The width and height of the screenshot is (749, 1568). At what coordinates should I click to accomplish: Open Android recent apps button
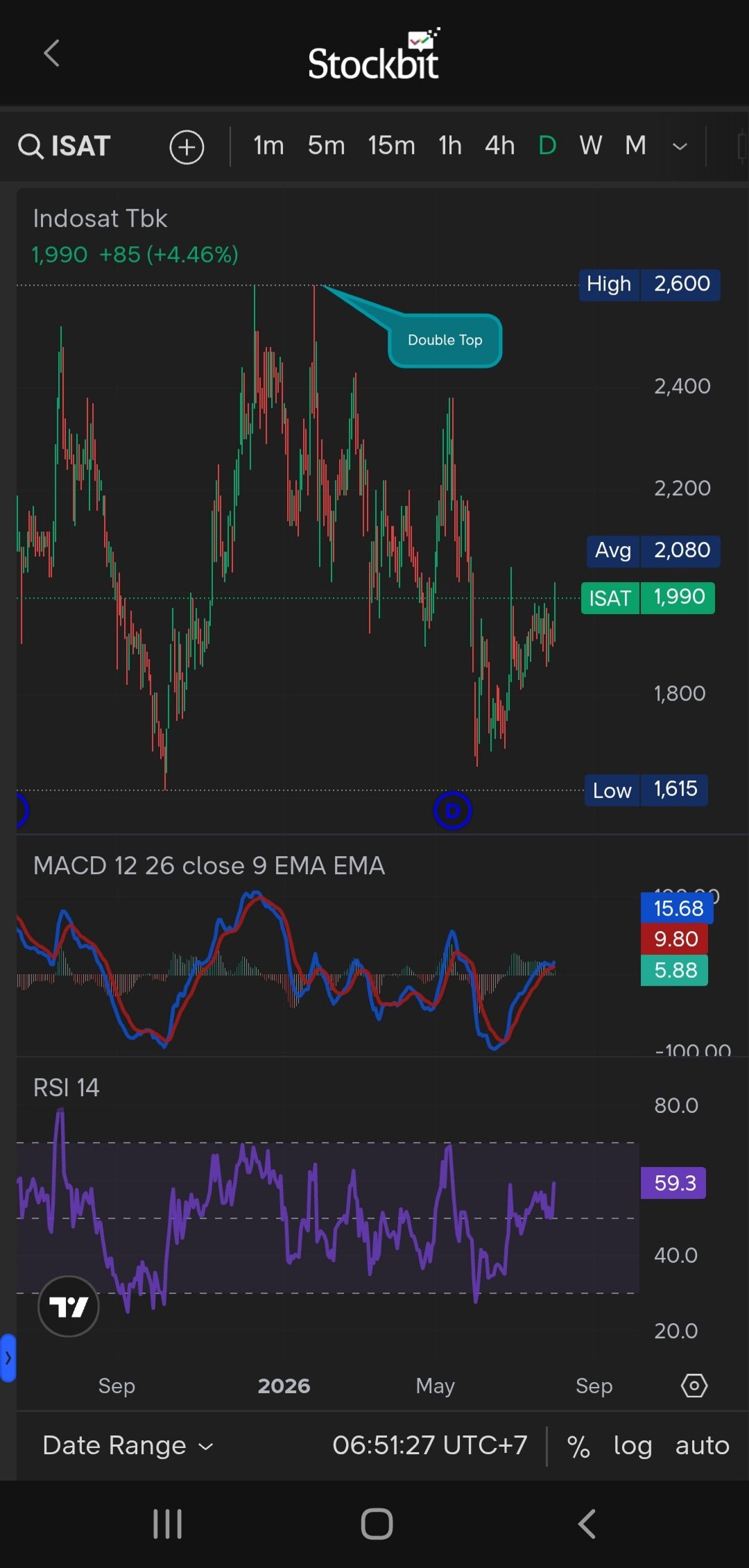167,1524
